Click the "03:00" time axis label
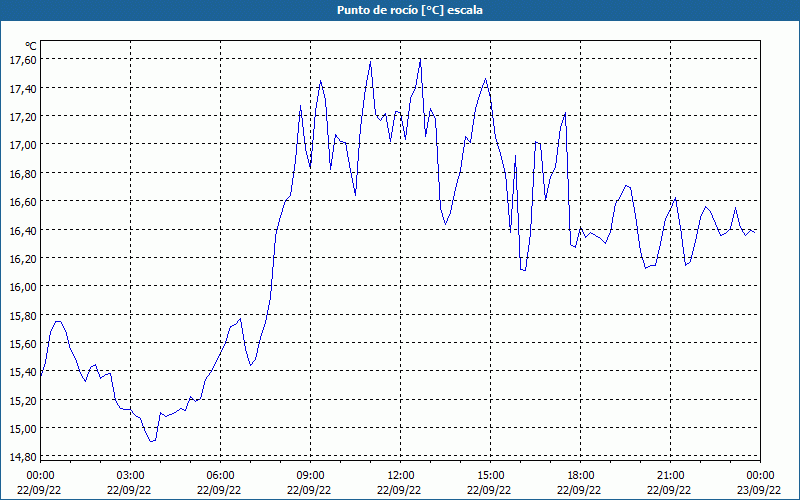Image resolution: width=800 pixels, height=500 pixels. pyautogui.click(x=130, y=476)
